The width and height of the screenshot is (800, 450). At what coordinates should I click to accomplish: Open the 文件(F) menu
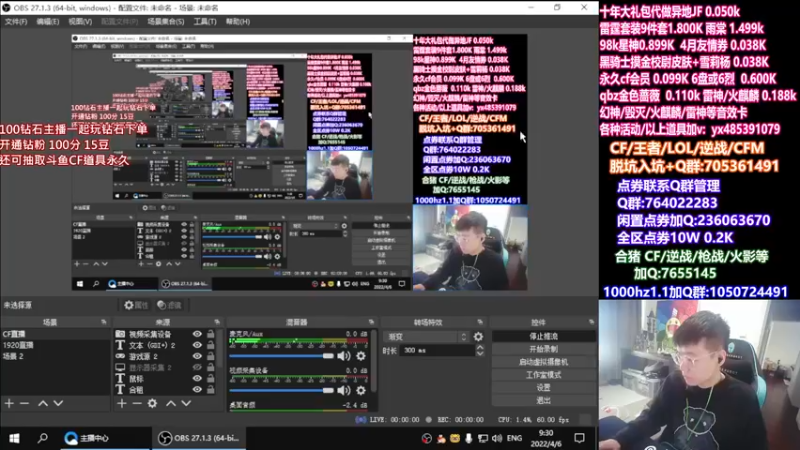tap(16, 21)
